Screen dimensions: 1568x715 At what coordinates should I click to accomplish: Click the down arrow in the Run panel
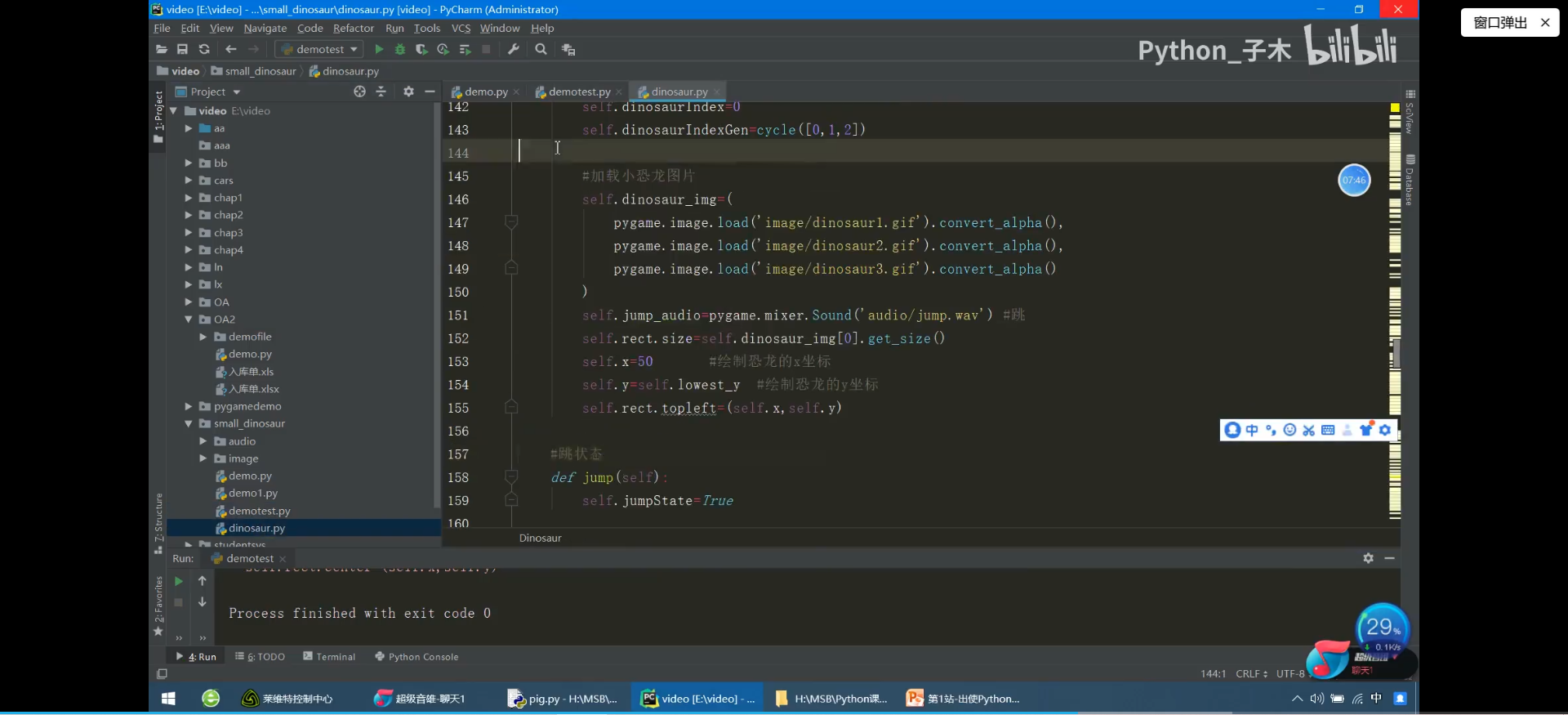click(x=203, y=602)
